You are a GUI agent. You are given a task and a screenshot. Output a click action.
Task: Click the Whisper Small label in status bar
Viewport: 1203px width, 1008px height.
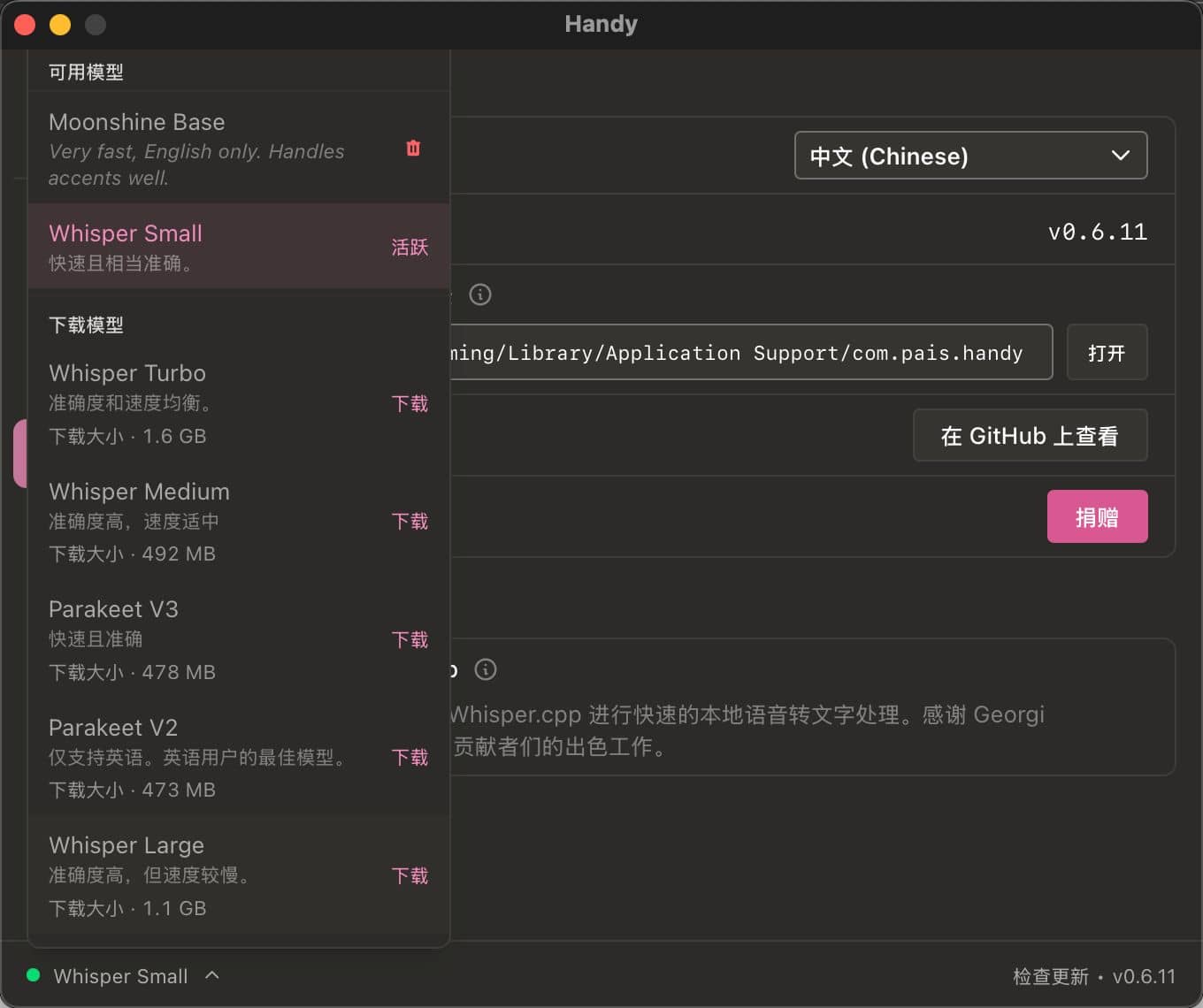(120, 976)
